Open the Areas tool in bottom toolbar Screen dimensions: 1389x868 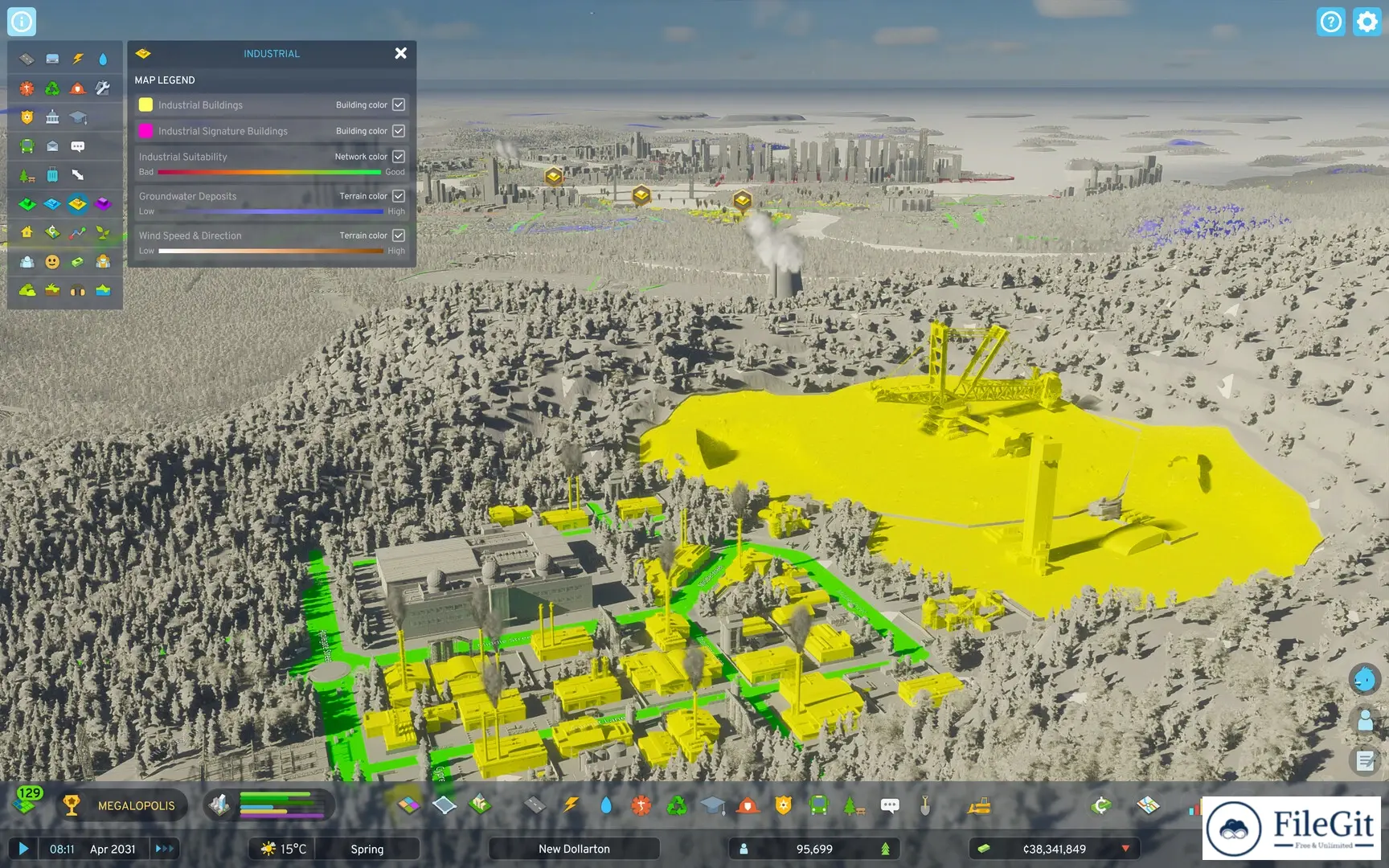pyautogui.click(x=444, y=805)
